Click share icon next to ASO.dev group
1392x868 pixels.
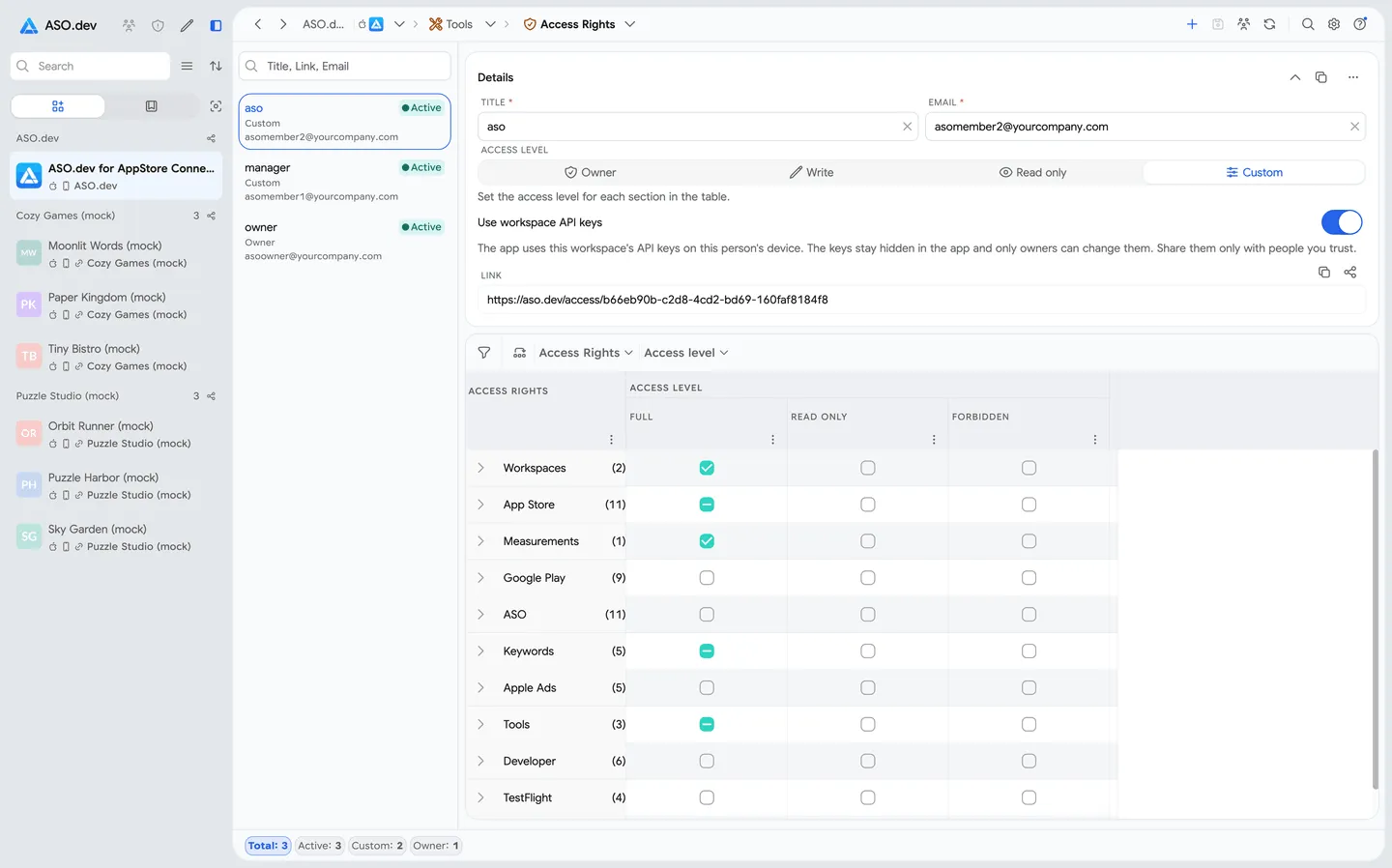[211, 138]
